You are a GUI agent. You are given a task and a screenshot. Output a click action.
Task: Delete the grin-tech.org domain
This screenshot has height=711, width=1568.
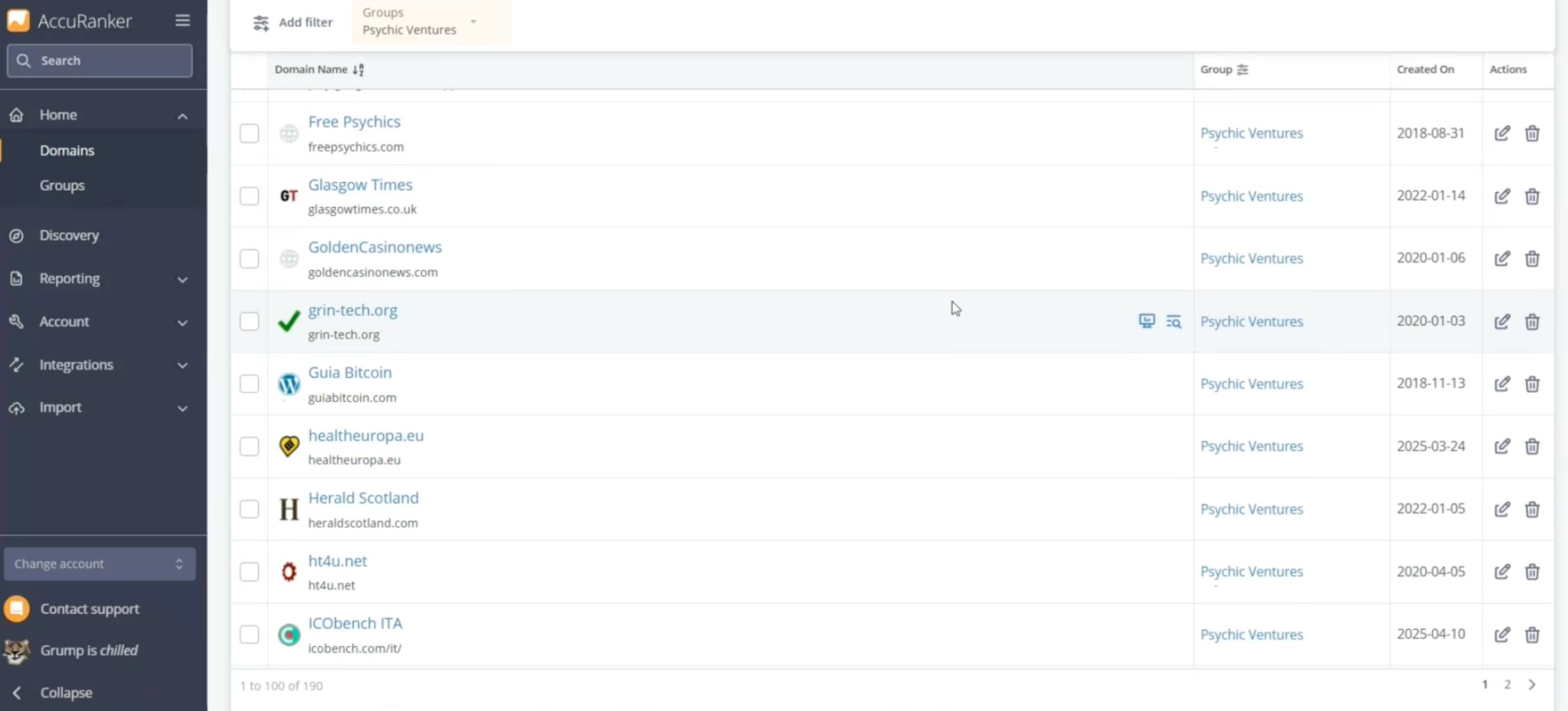(1532, 321)
